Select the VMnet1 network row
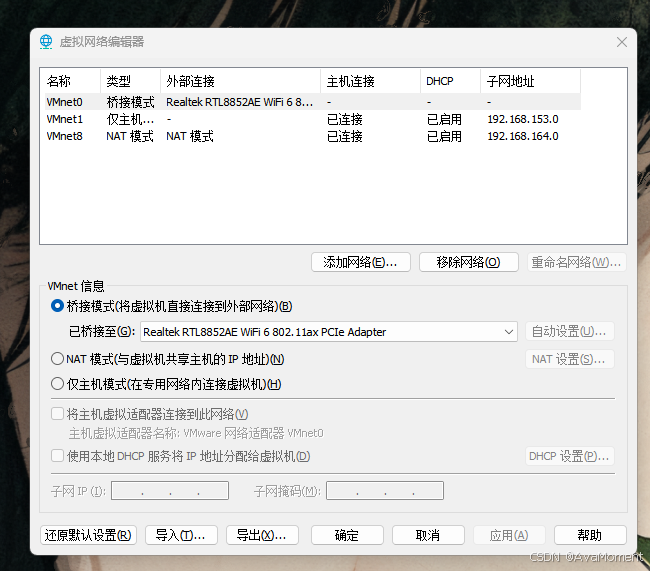This screenshot has width=650, height=571. [311, 119]
